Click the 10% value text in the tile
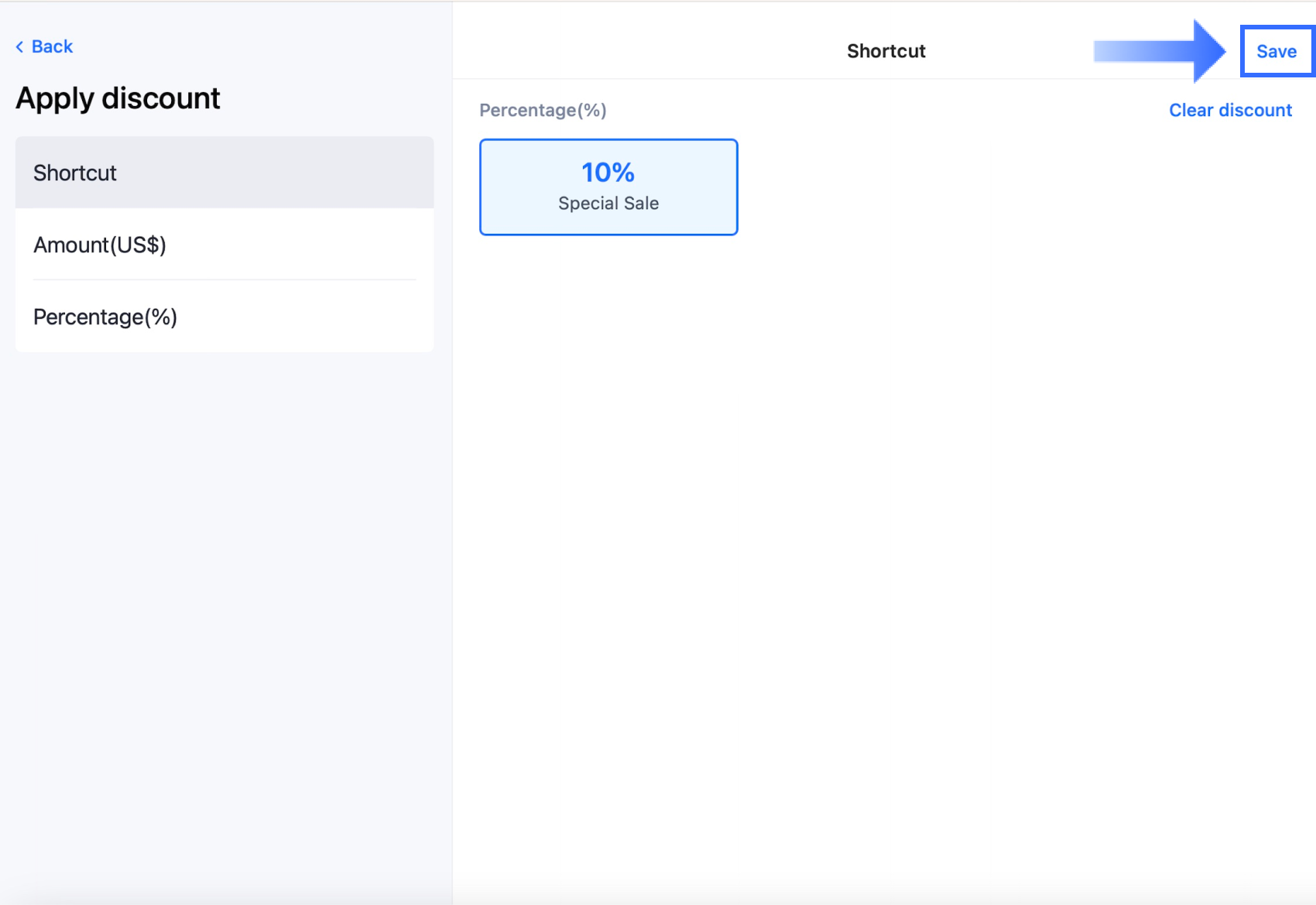Viewport: 1316px width, 905px height. coord(608,172)
